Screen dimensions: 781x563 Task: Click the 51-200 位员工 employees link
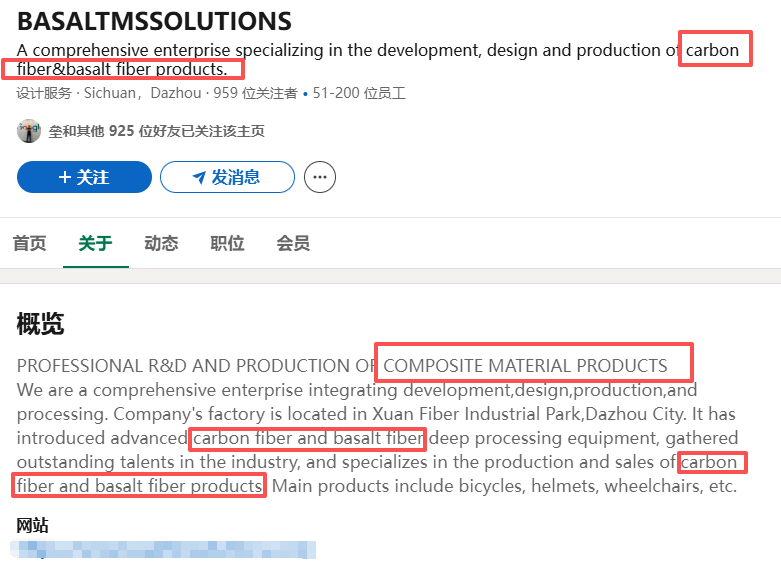point(359,94)
